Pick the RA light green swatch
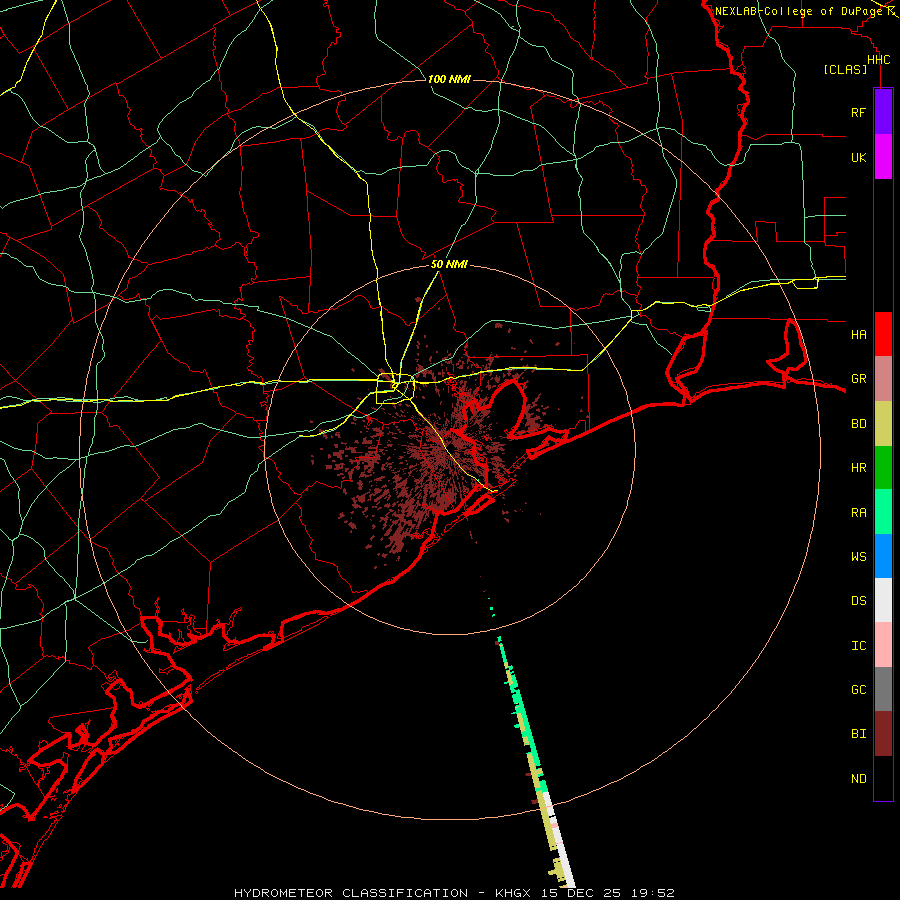This screenshot has height=900, width=900. (x=883, y=512)
